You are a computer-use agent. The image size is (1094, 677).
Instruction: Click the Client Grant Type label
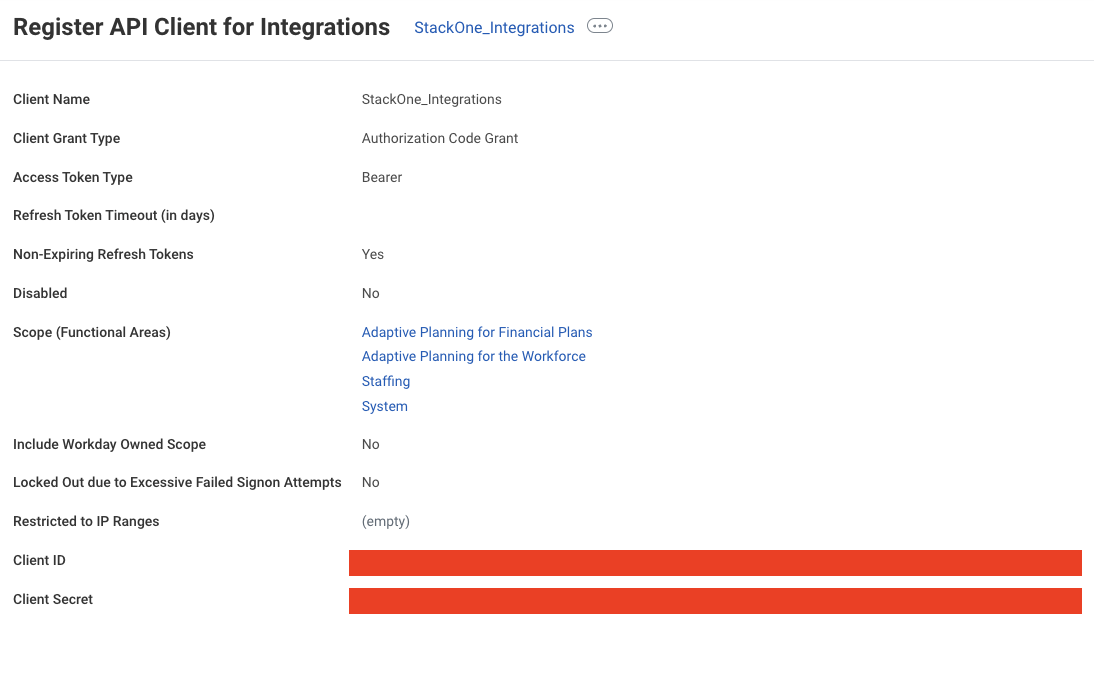[66, 138]
